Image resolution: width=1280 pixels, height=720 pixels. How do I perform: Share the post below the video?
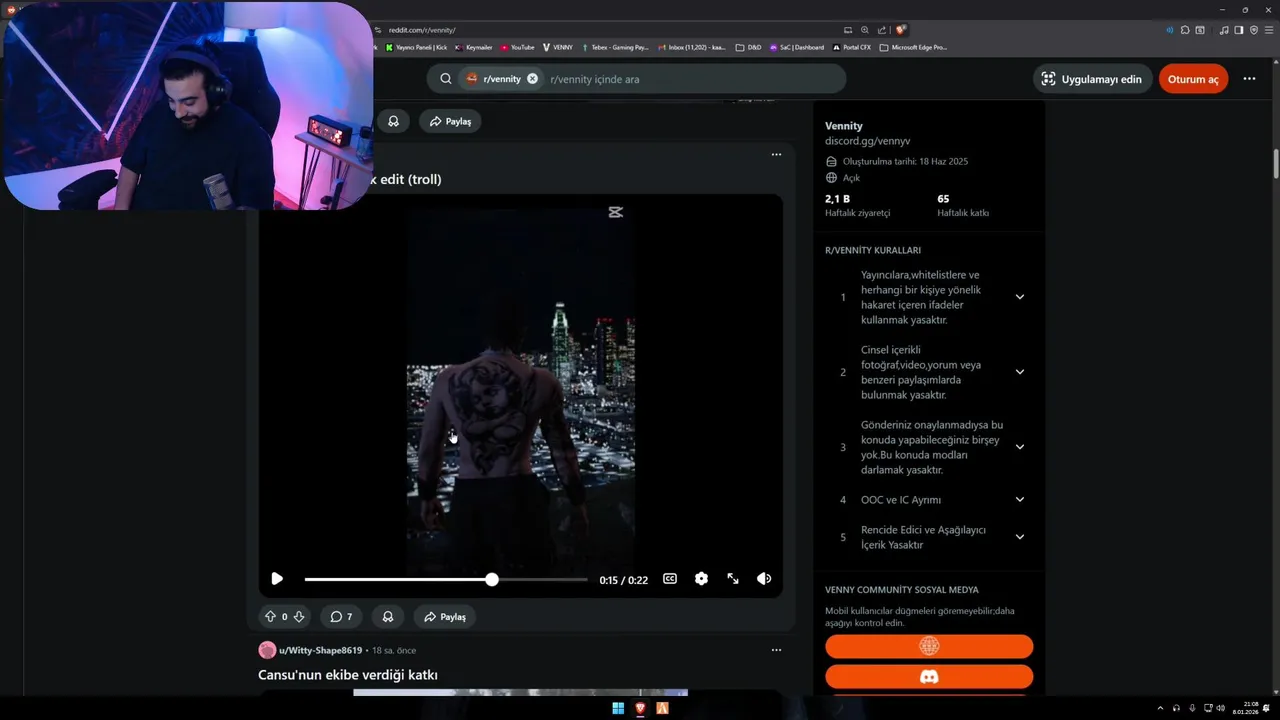[x=445, y=617]
